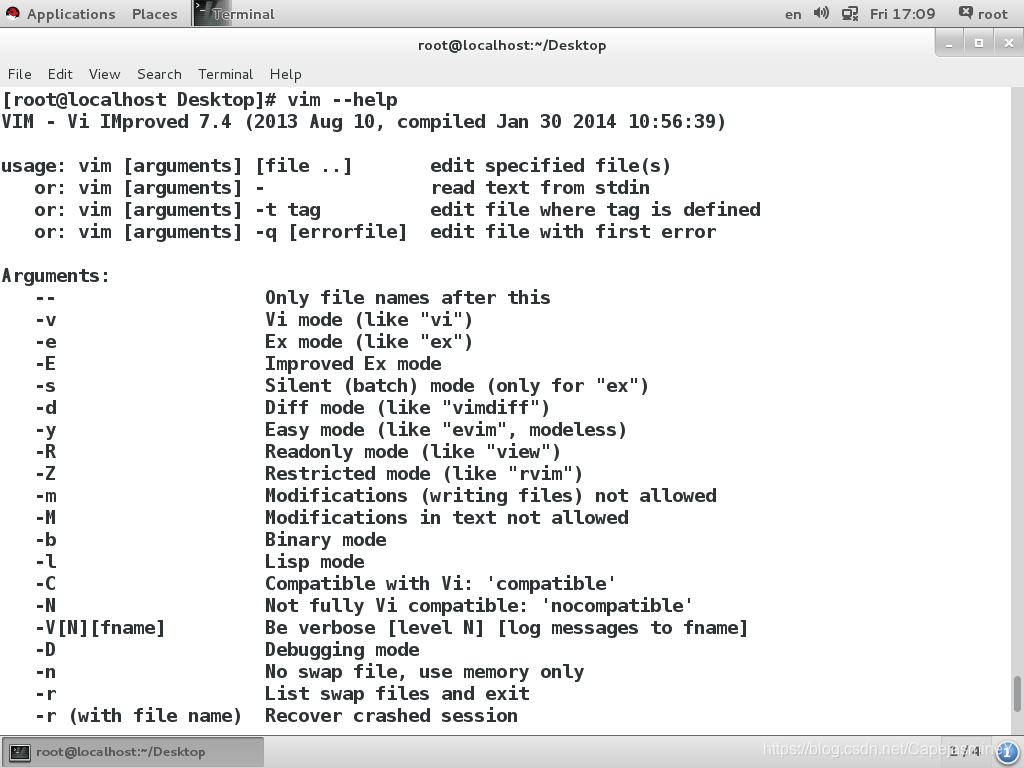This screenshot has width=1024, height=768.
Task: Close the terminal window
Action: (1008, 44)
